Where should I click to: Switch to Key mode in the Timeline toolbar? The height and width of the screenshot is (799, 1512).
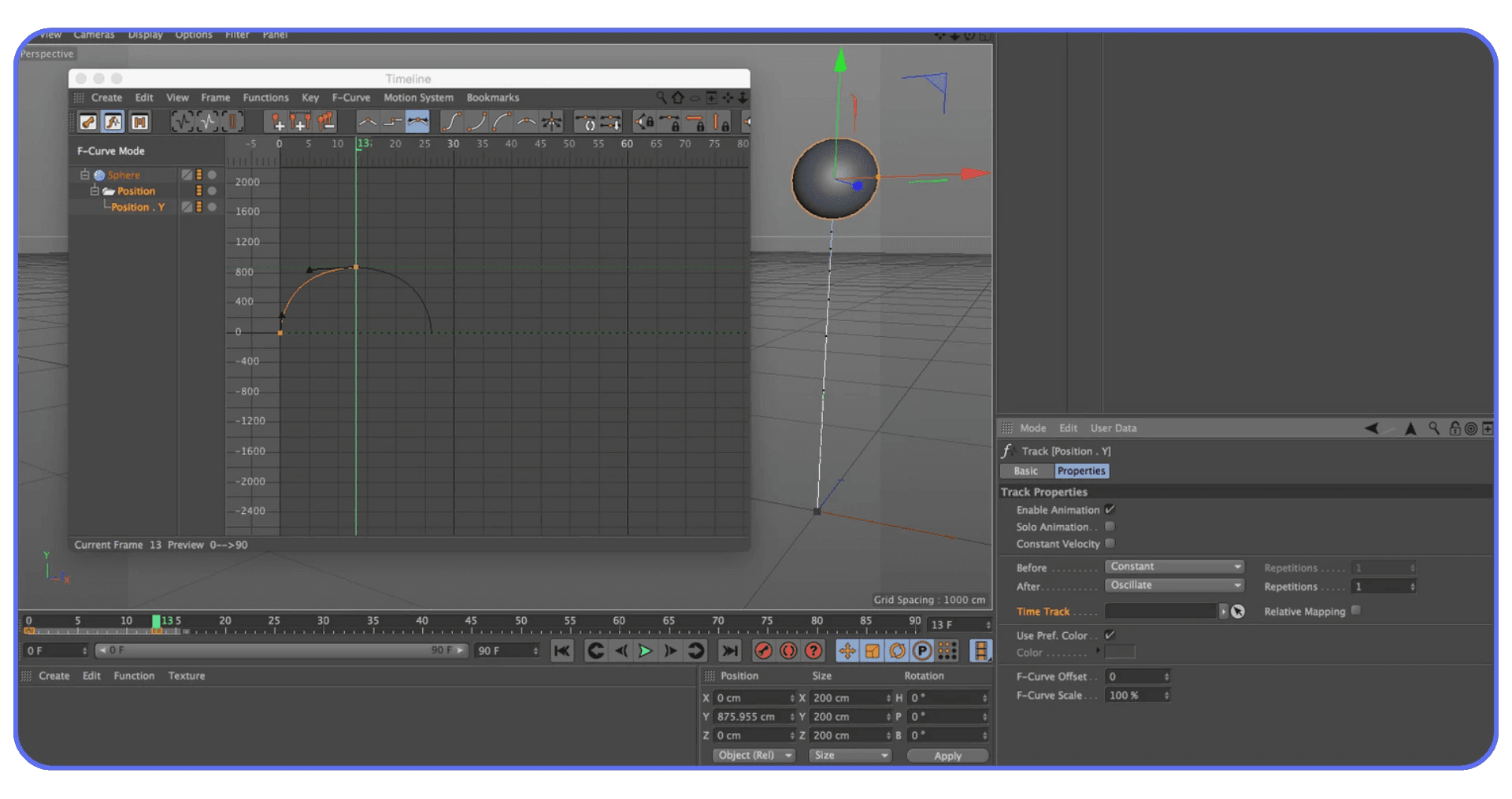pos(87,121)
